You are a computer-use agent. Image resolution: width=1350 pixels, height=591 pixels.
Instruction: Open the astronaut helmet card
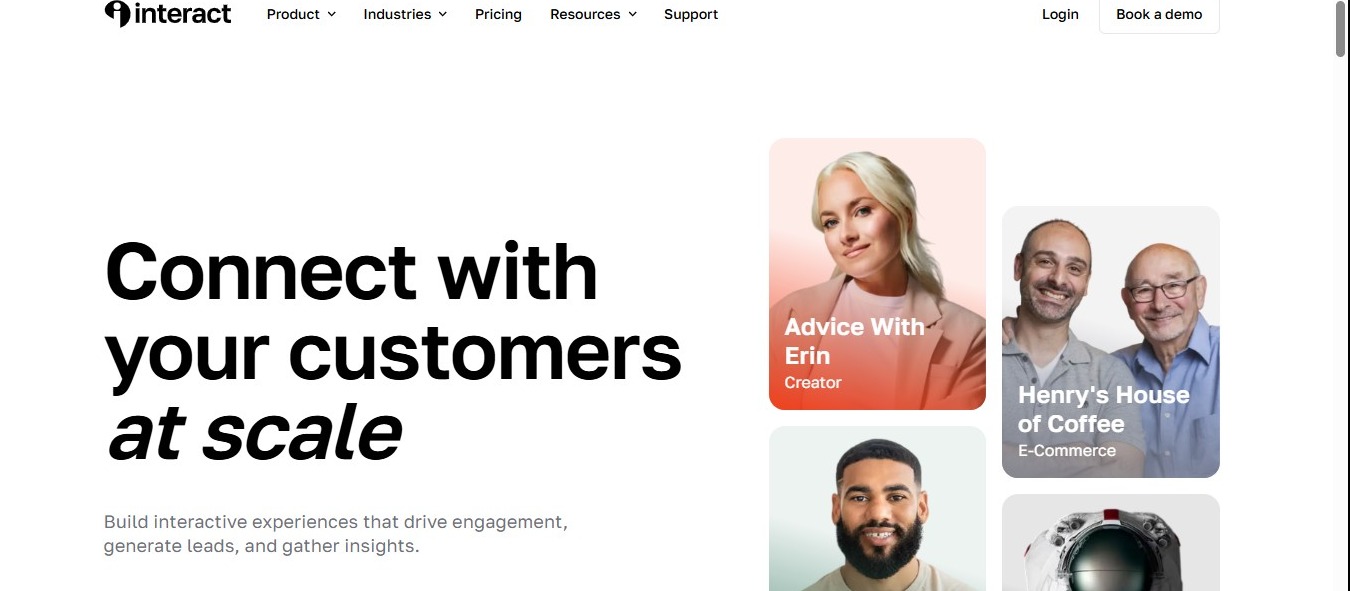[x=1110, y=542]
